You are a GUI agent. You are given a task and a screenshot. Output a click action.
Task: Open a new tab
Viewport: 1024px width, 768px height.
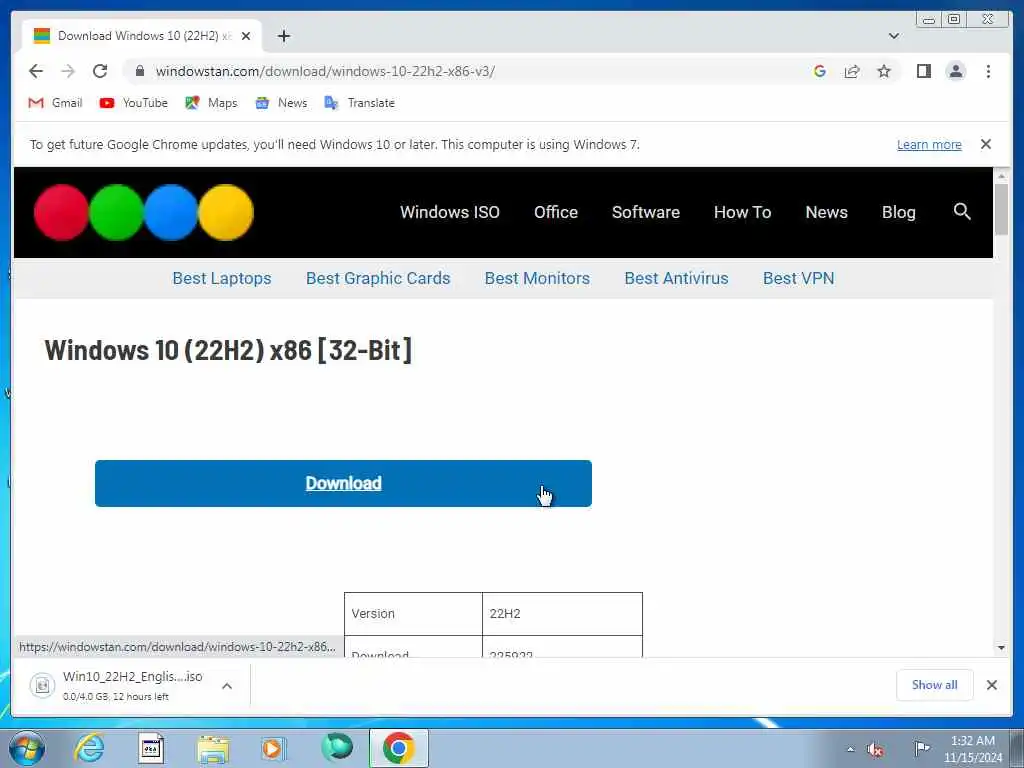283,36
